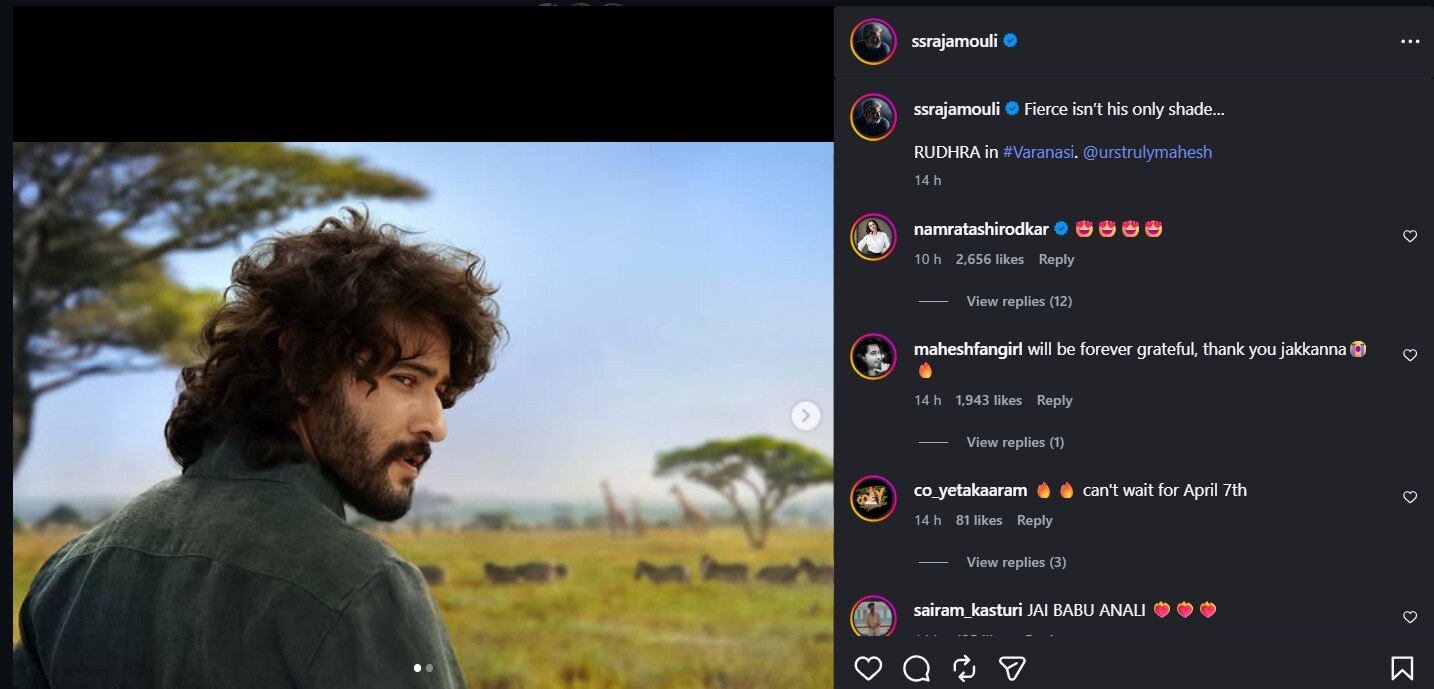This screenshot has width=1434, height=689.
Task: Open ssrajamouli's profile from the header username
Action: pos(954,41)
